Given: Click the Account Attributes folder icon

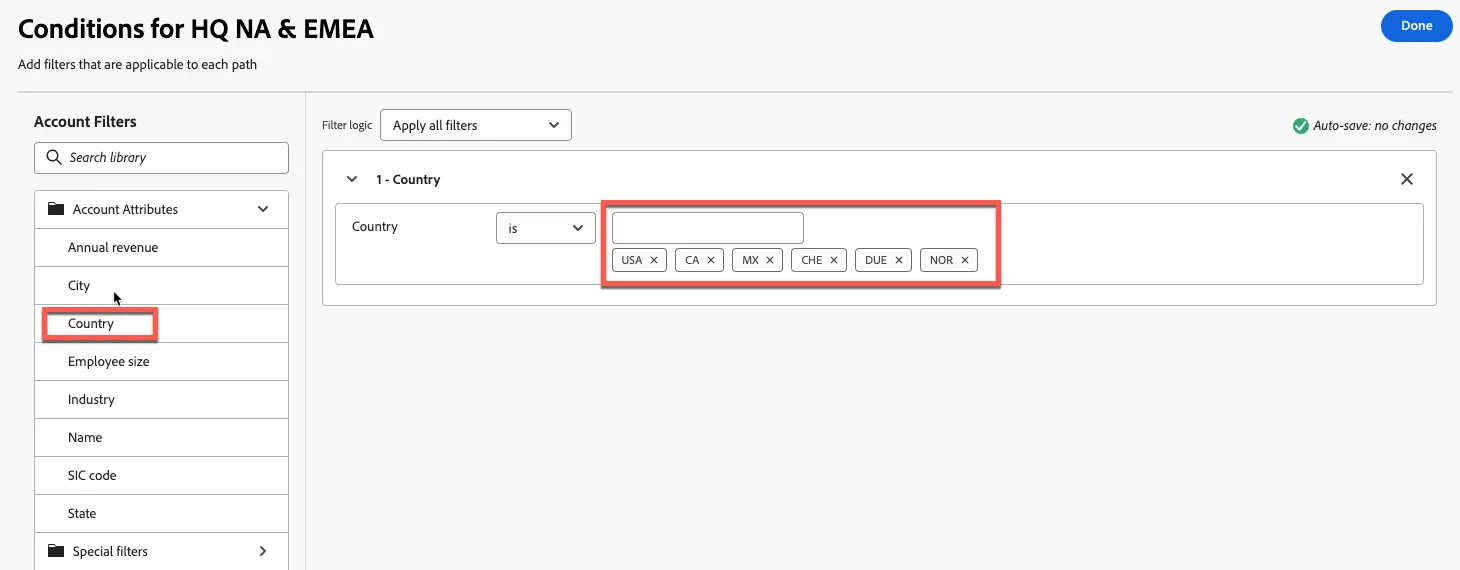Looking at the screenshot, I should (56, 209).
